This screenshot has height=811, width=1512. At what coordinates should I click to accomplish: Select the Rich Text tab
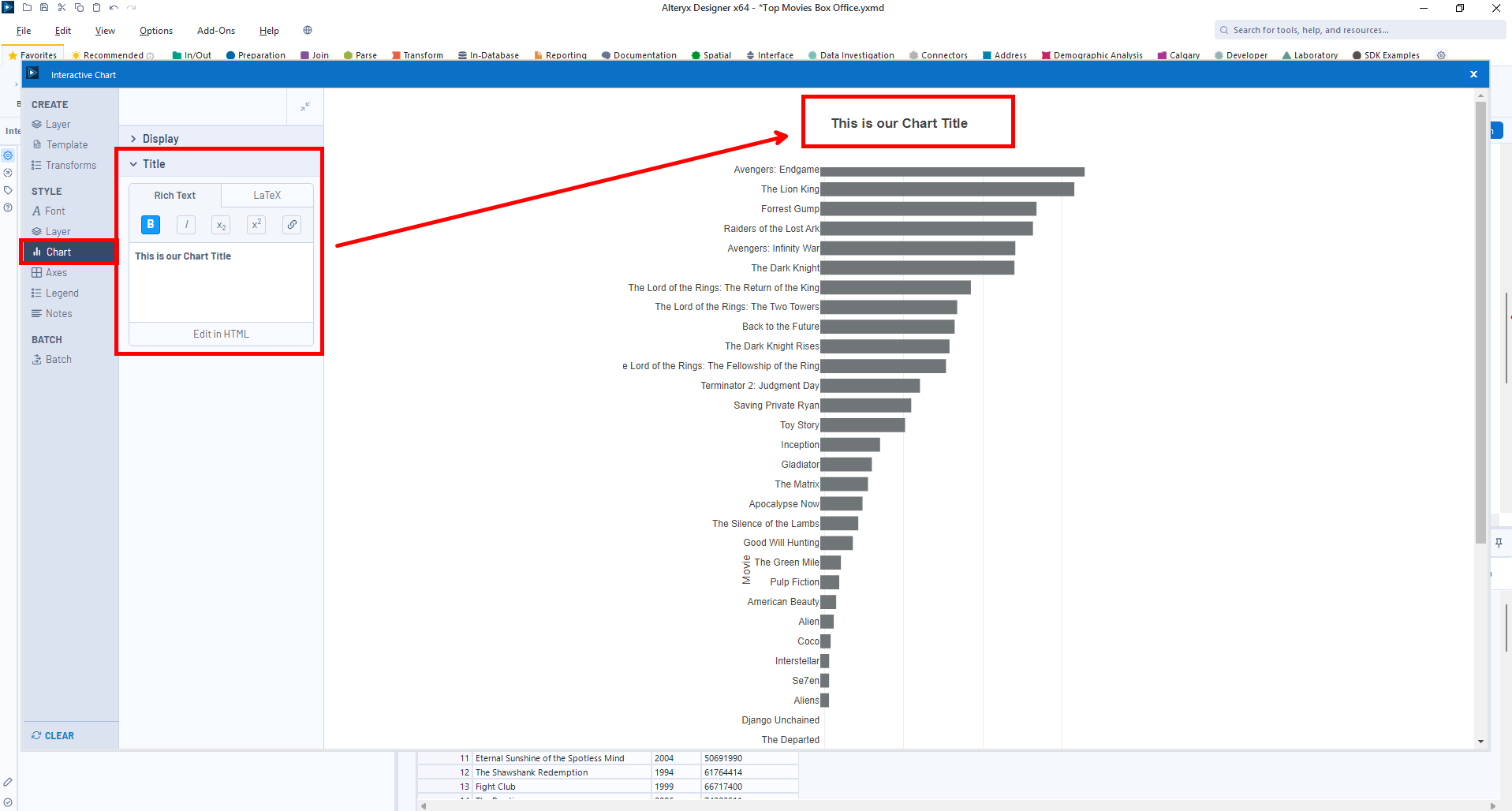click(175, 196)
